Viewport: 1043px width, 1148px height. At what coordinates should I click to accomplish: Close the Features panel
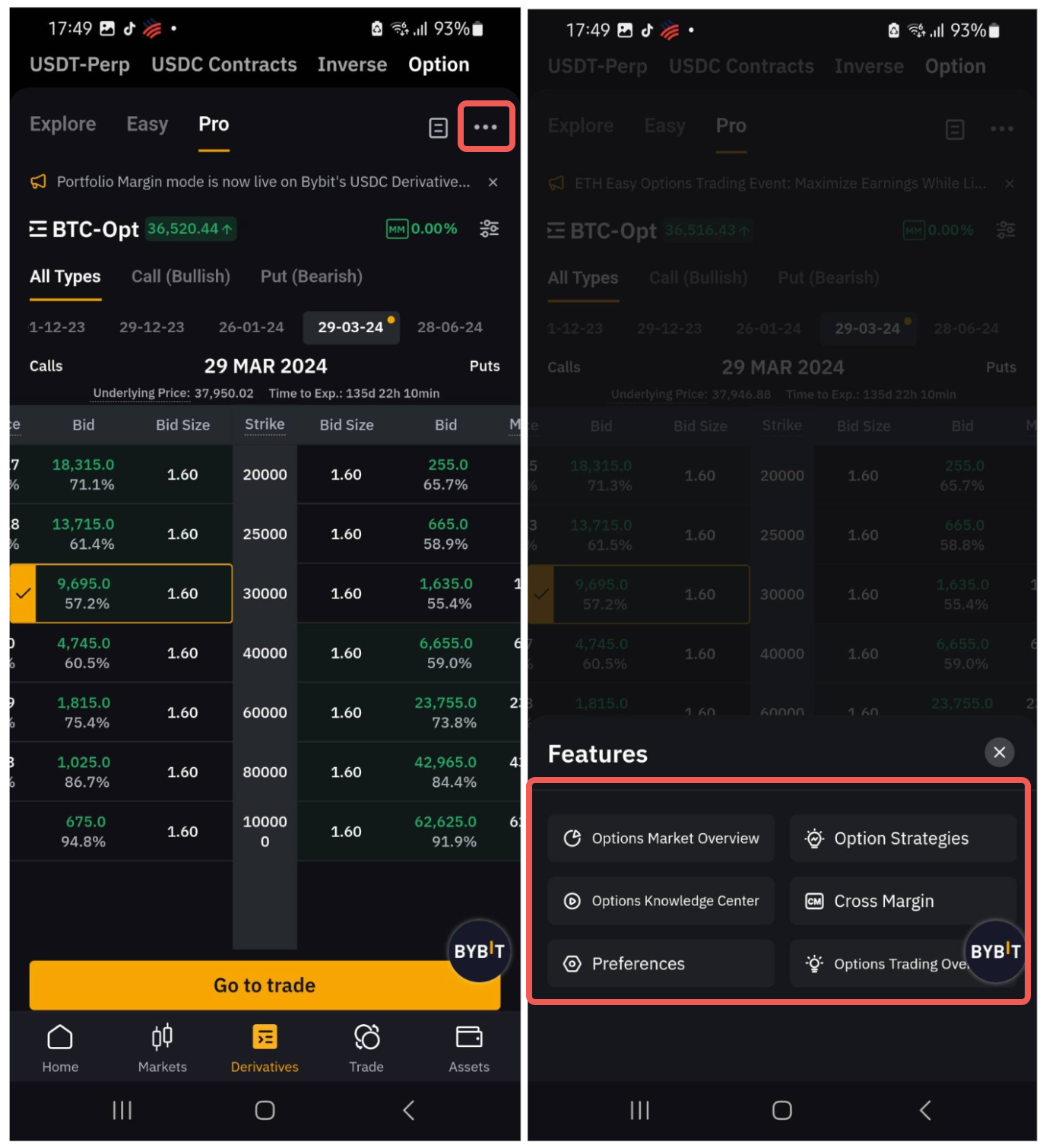tap(999, 753)
